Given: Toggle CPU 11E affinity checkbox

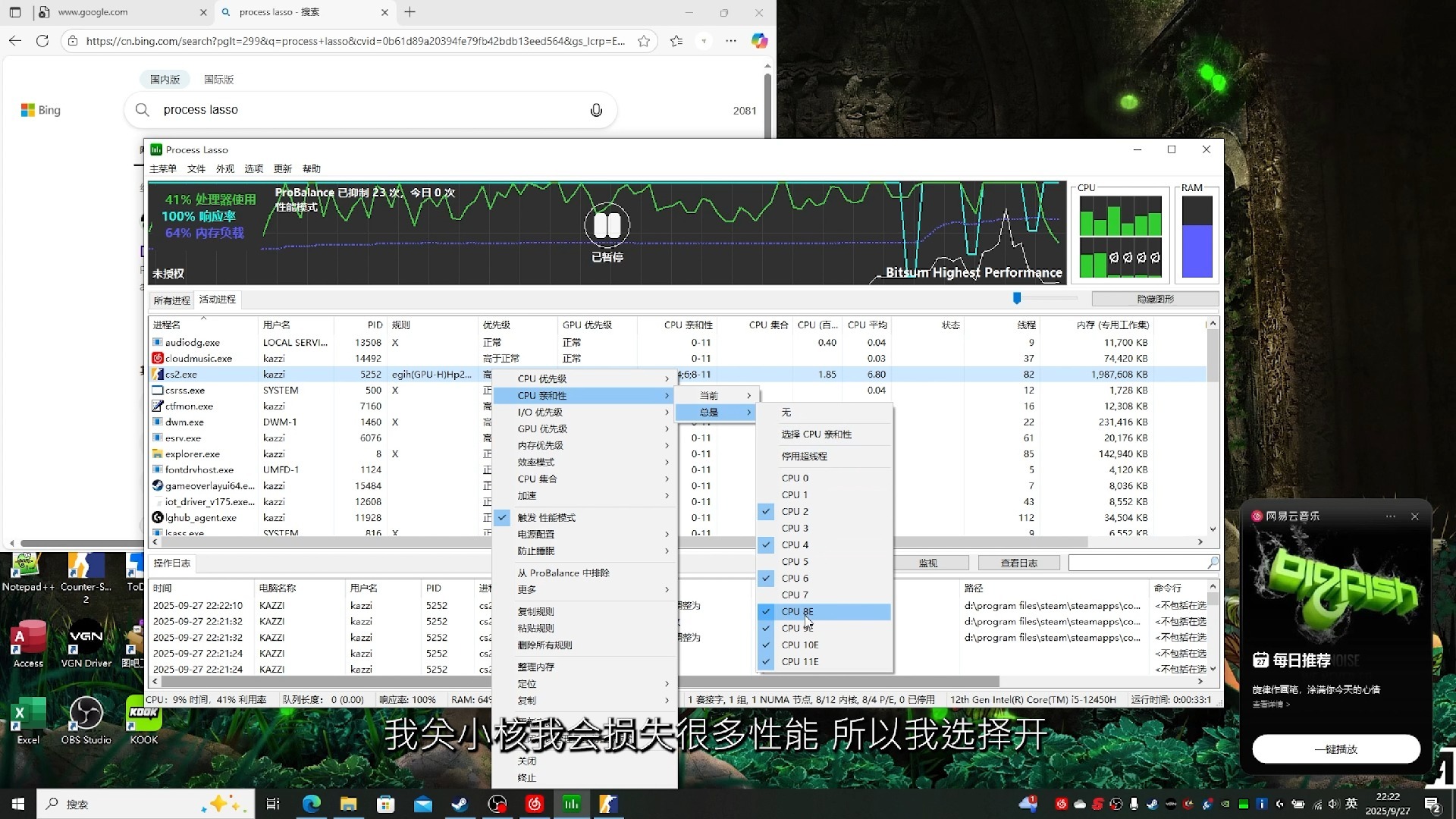Looking at the screenshot, I should [x=766, y=661].
